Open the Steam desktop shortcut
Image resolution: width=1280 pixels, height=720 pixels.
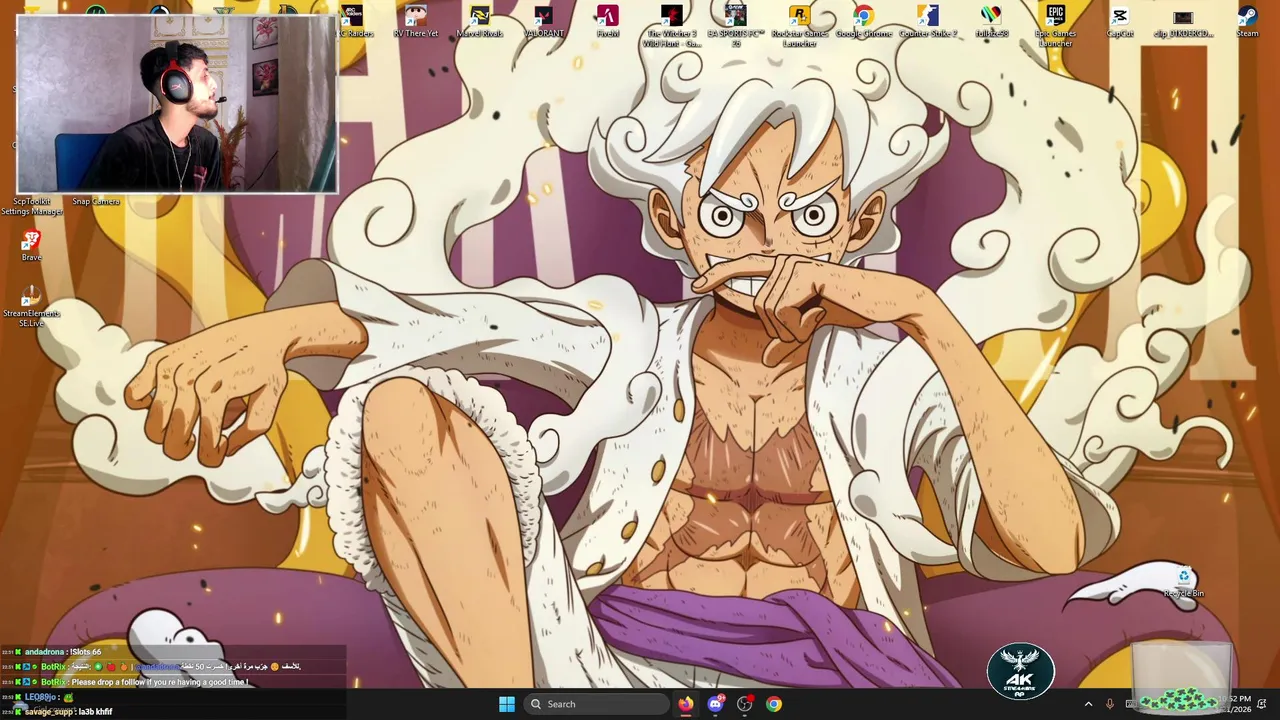[1247, 21]
